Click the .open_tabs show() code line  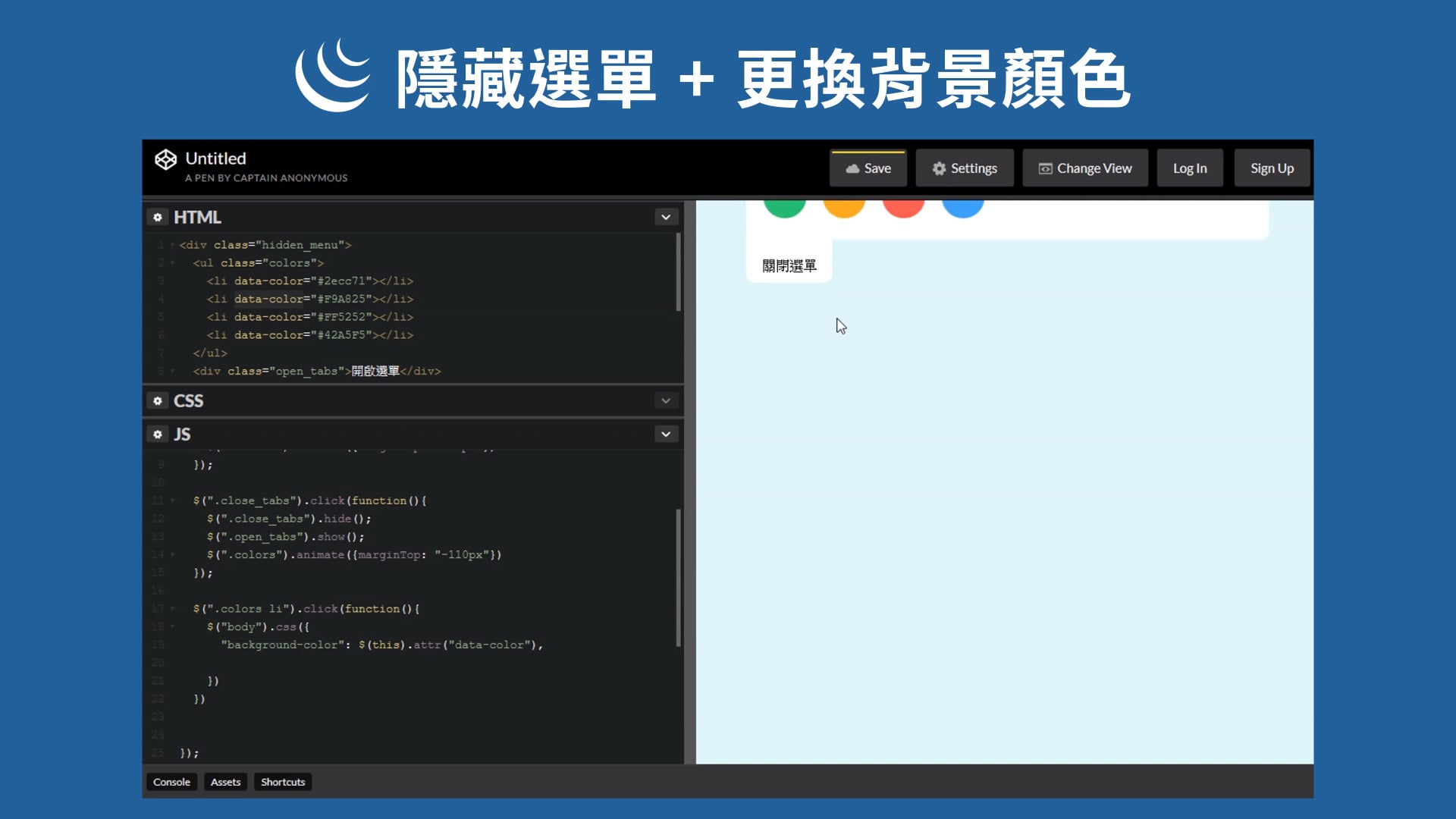[286, 537]
